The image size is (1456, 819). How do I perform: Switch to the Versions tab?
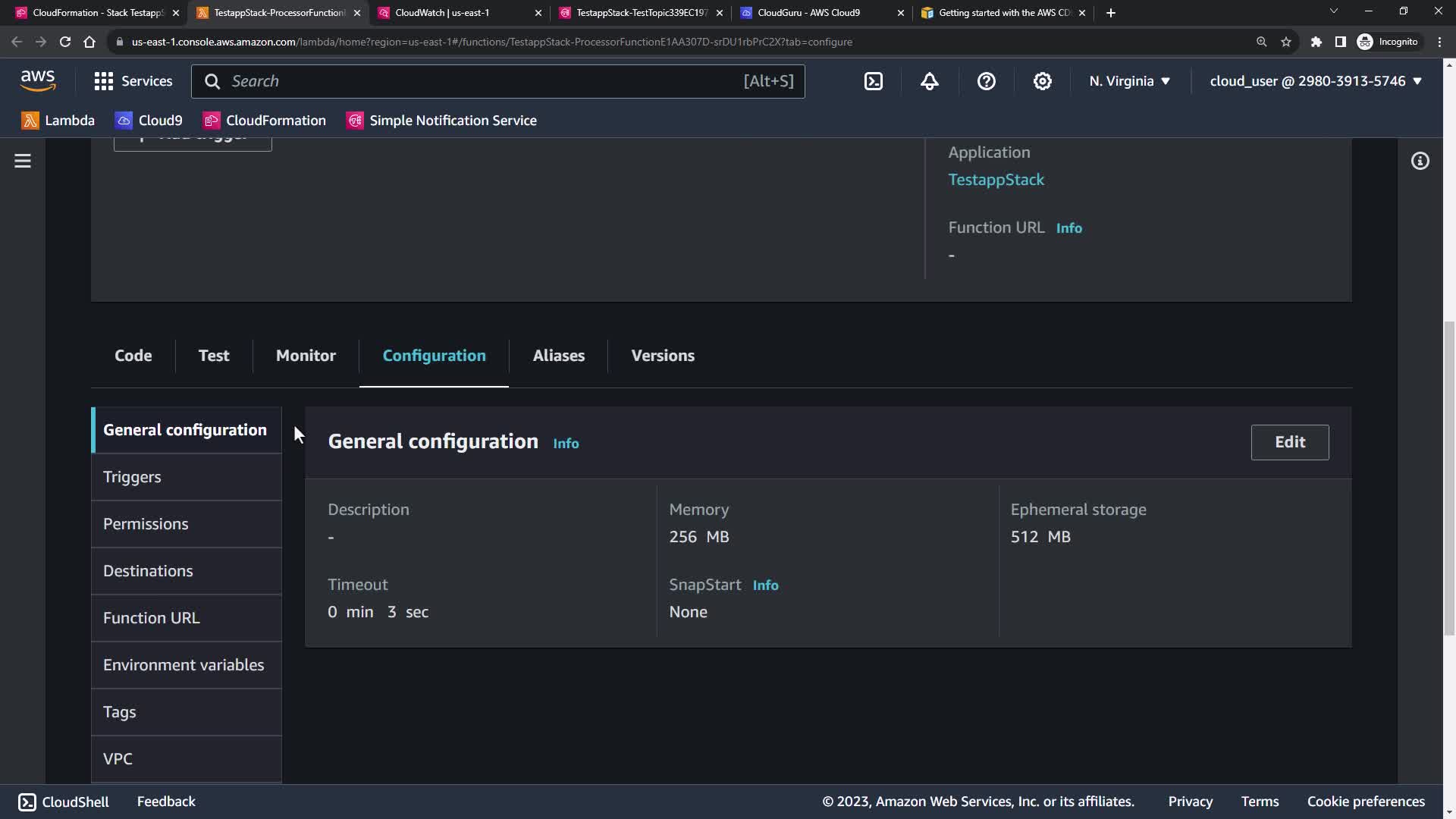tap(663, 356)
